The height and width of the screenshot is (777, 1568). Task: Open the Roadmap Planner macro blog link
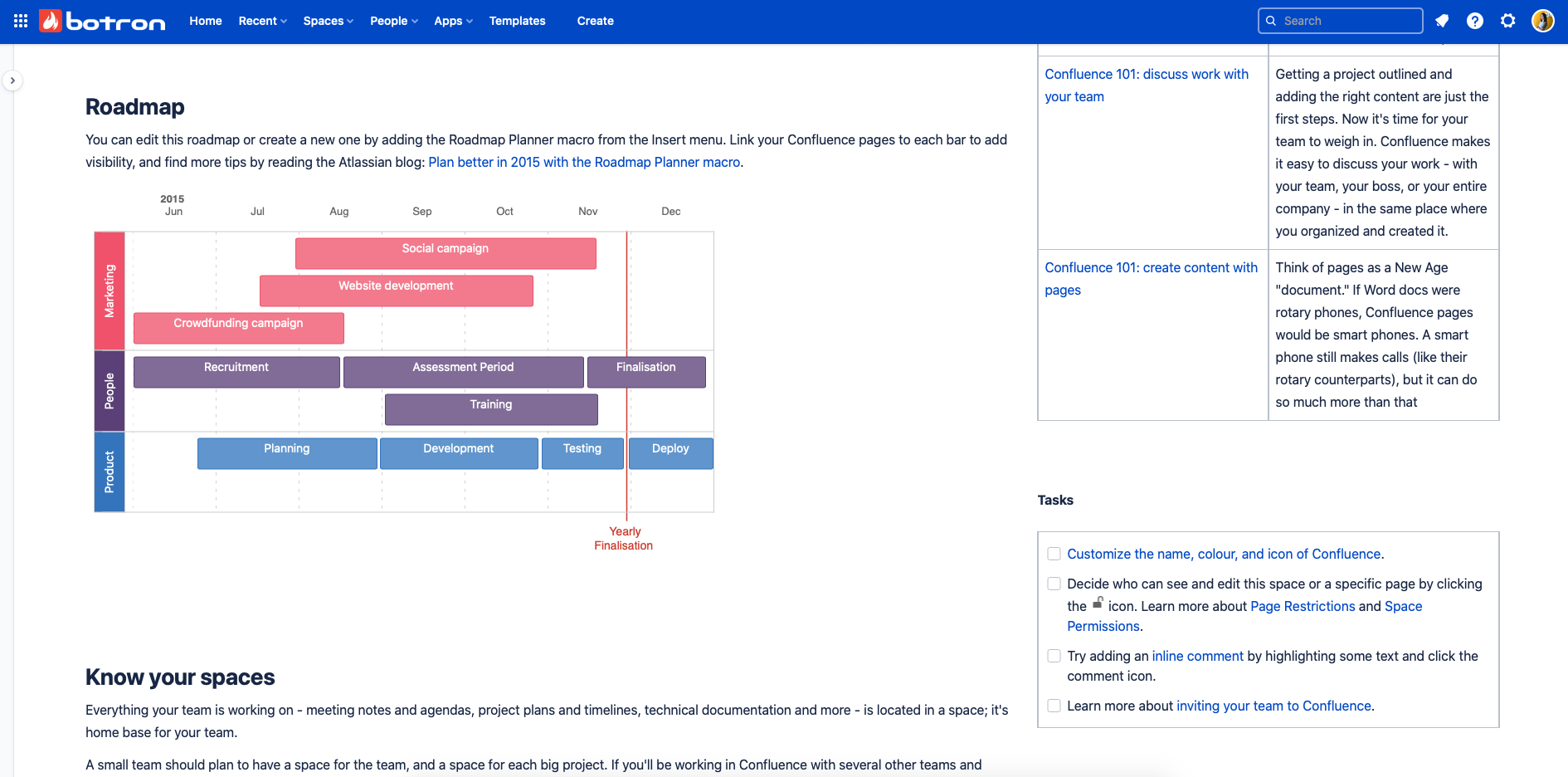(x=584, y=162)
